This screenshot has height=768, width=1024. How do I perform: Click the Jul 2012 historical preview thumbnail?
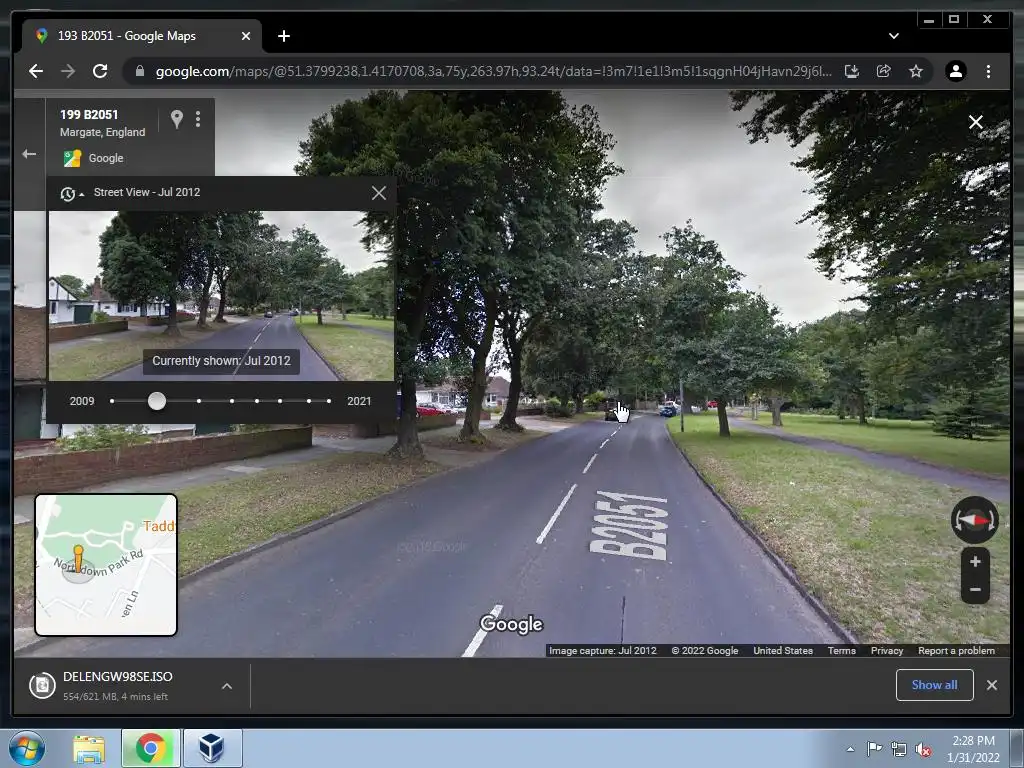(221, 295)
